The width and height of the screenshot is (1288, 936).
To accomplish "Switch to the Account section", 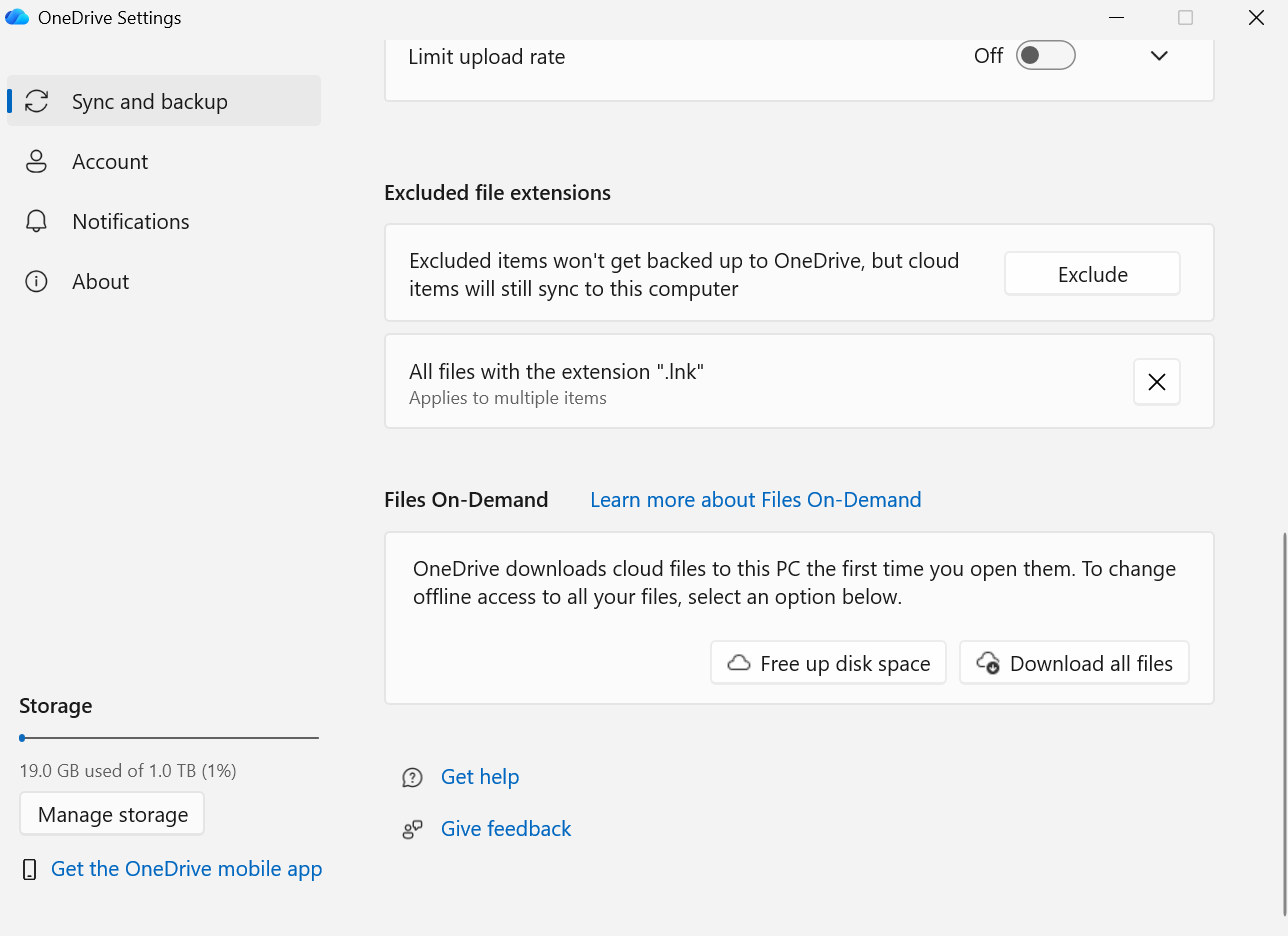I will click(x=164, y=161).
